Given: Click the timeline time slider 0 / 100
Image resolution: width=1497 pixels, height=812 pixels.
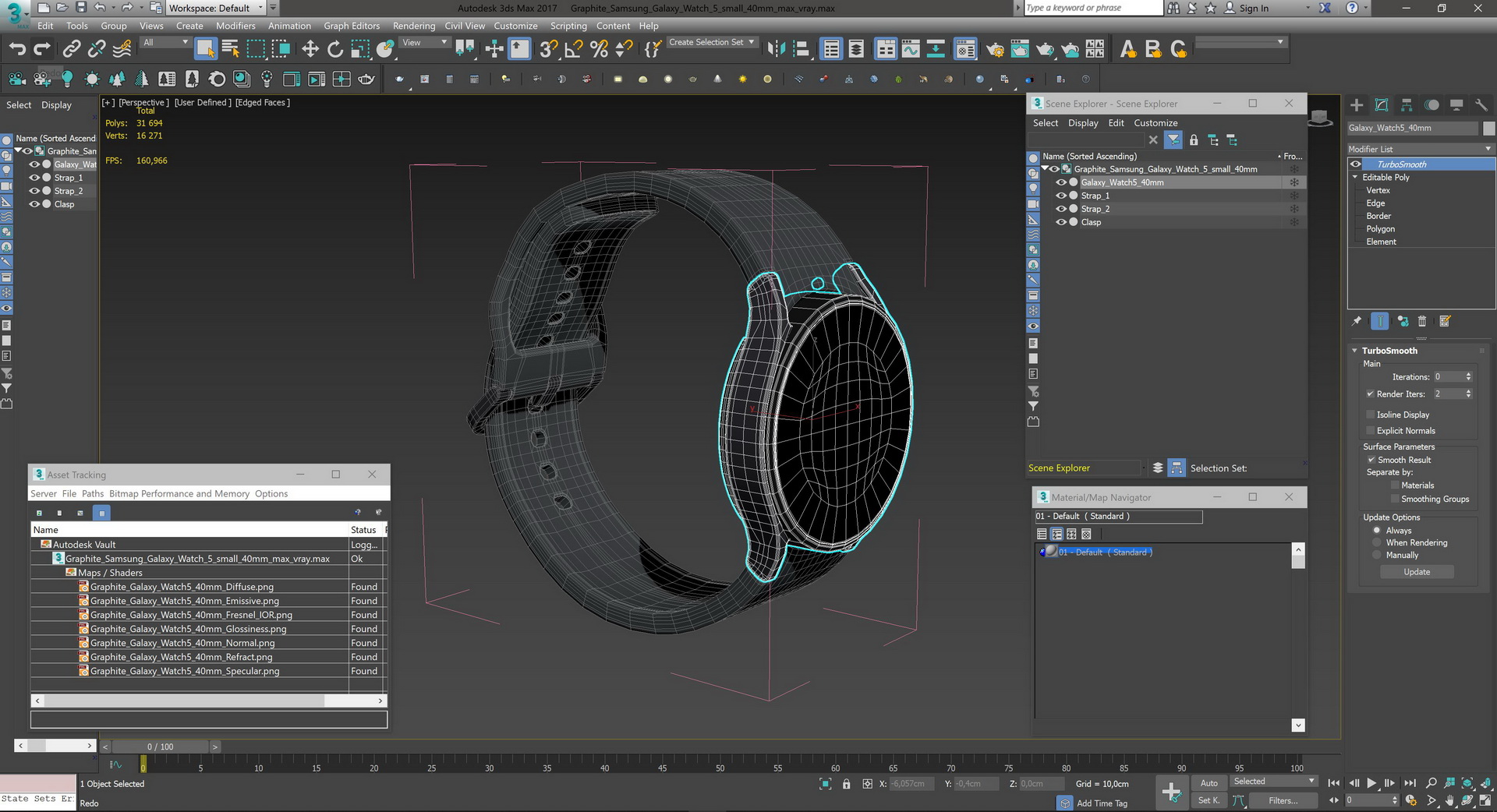Looking at the screenshot, I should 160,747.
